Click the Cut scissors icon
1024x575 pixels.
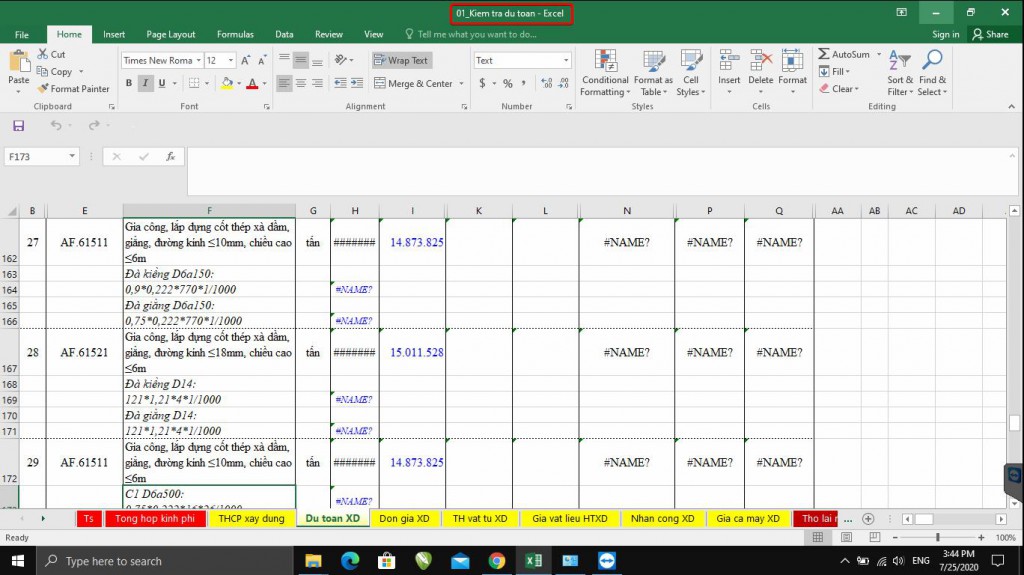pyautogui.click(x=43, y=54)
